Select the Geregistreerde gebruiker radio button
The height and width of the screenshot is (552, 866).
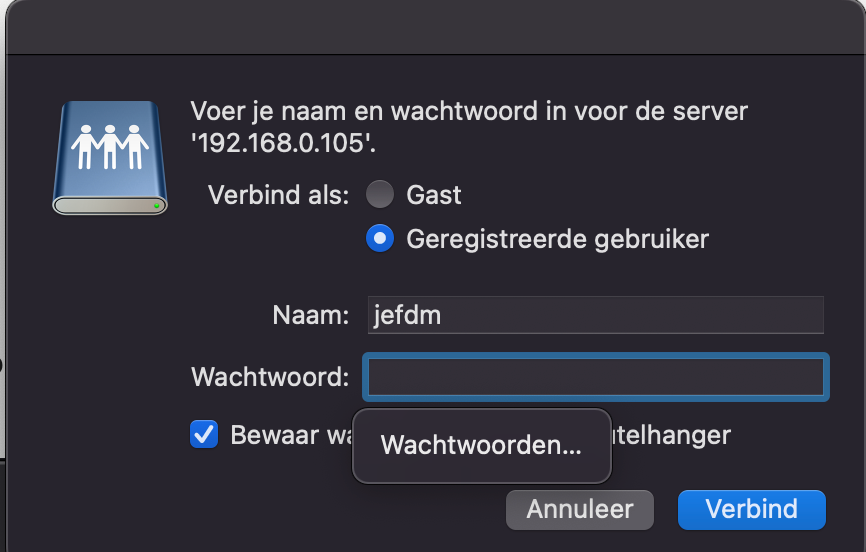click(x=380, y=240)
